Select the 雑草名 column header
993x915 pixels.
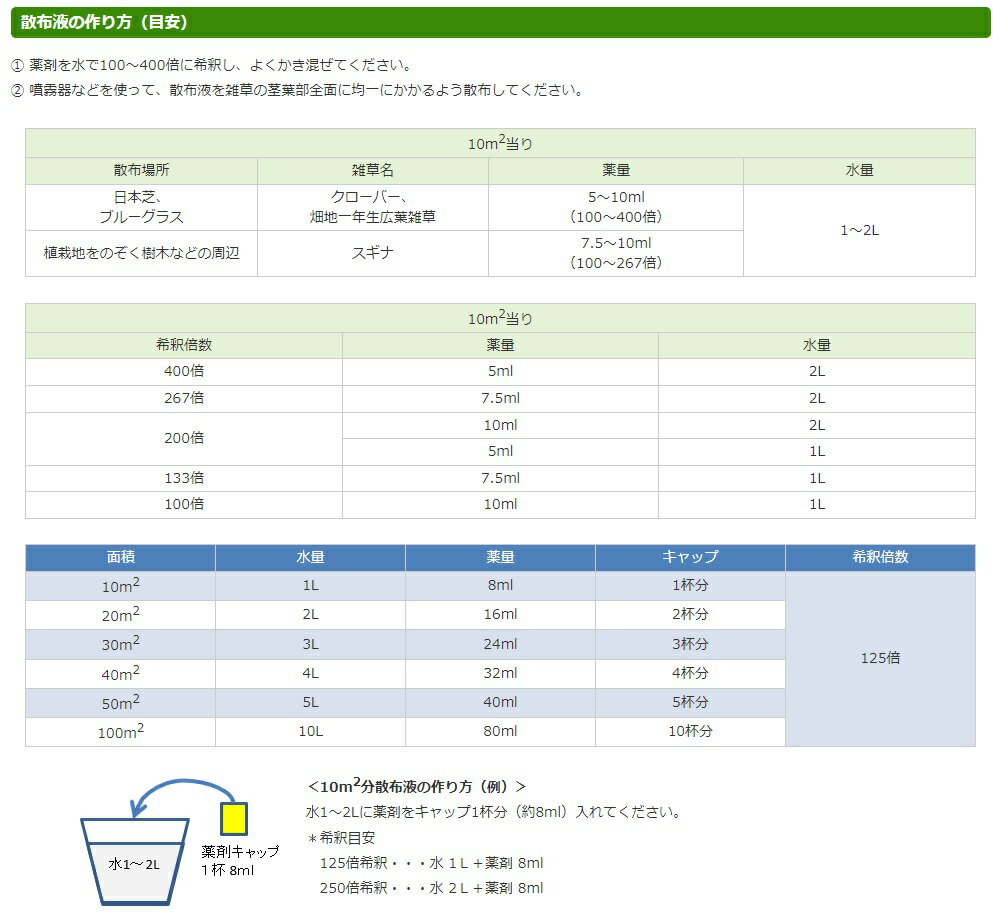pos(372,171)
